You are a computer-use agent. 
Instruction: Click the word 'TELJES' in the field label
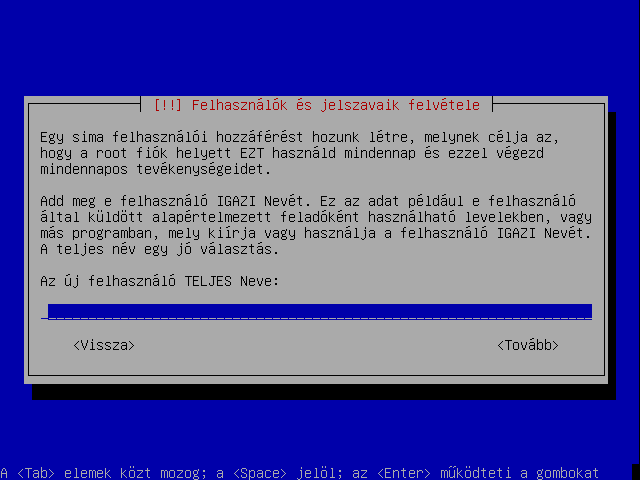pos(208,281)
